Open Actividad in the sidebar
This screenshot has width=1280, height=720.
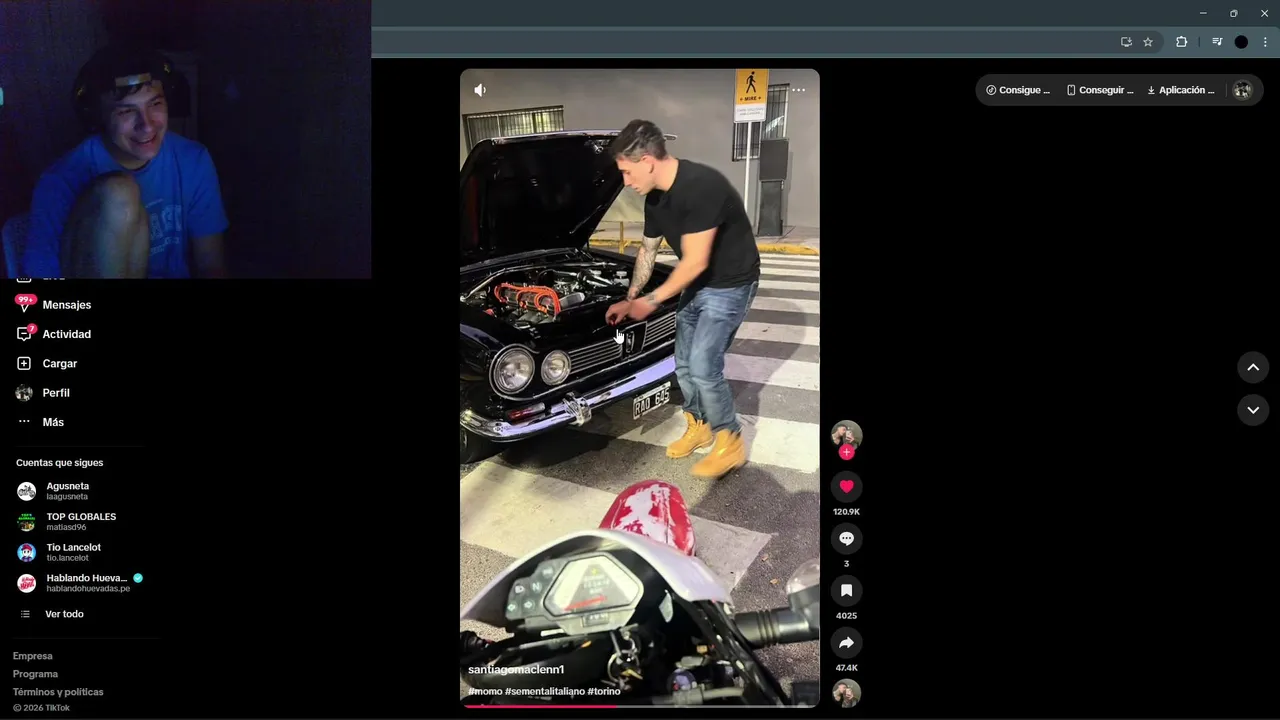(66, 334)
